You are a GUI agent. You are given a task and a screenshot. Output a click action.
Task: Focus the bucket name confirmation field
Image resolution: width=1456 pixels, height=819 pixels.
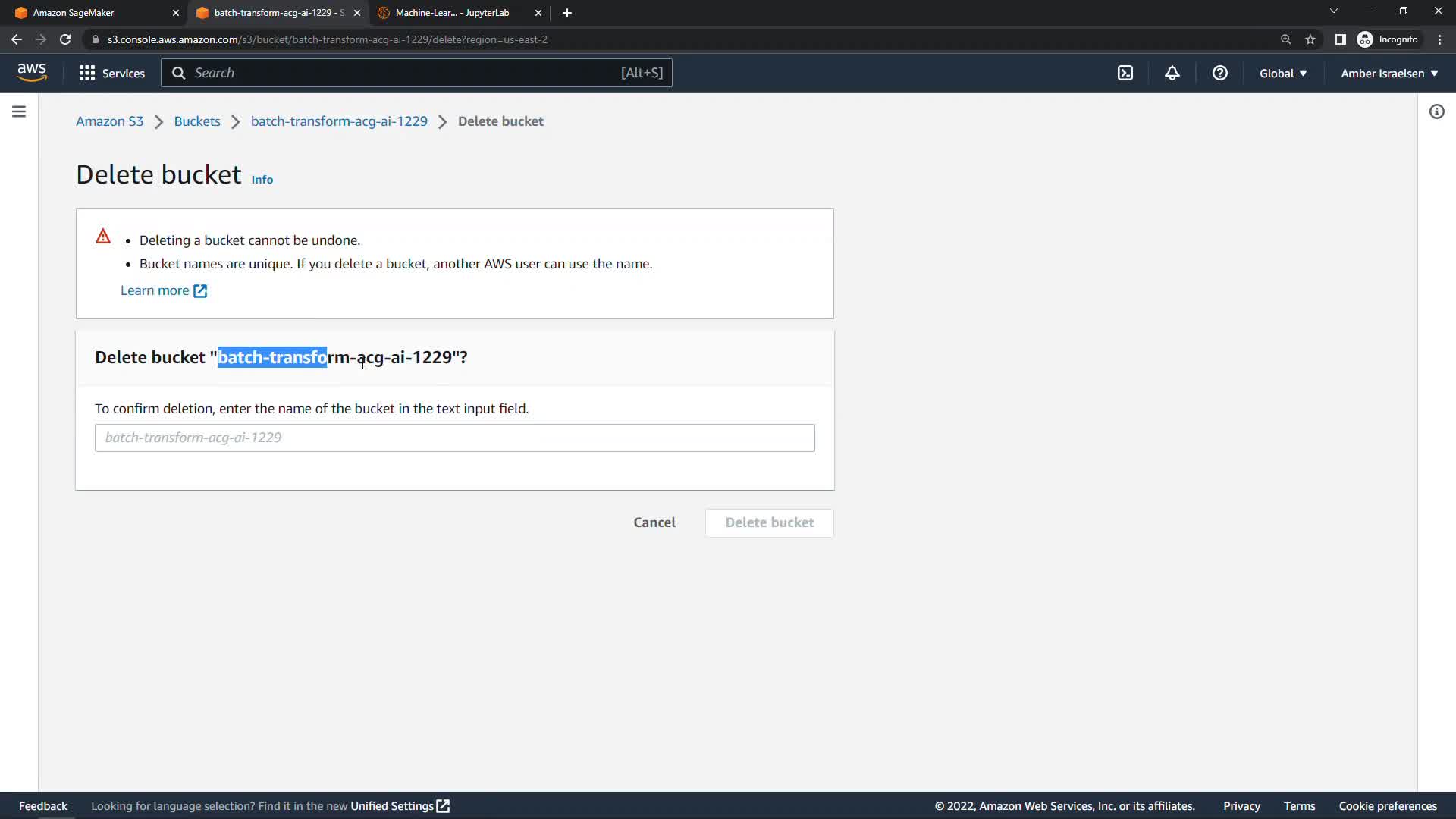click(455, 438)
